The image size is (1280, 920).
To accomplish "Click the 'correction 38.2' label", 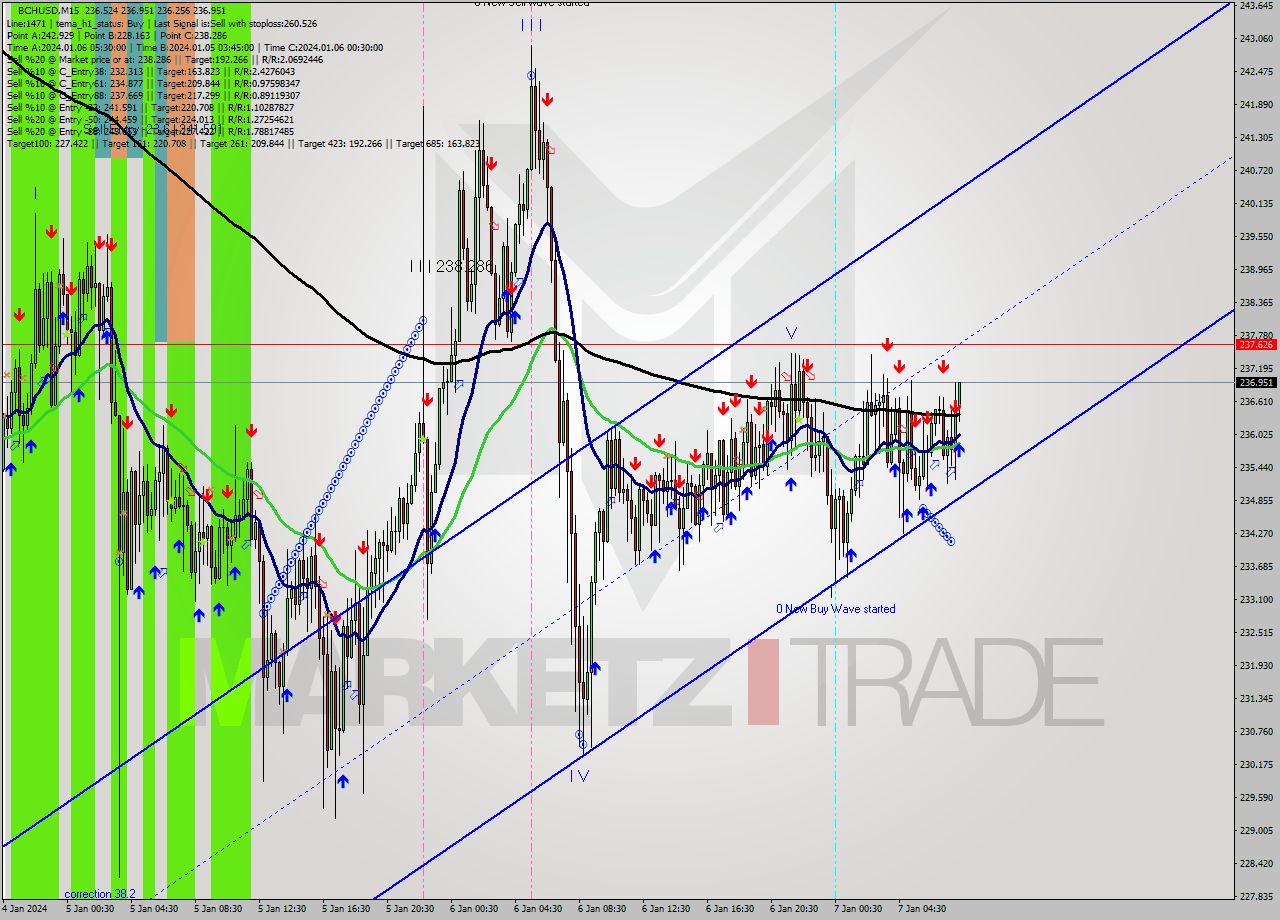I will (100, 894).
